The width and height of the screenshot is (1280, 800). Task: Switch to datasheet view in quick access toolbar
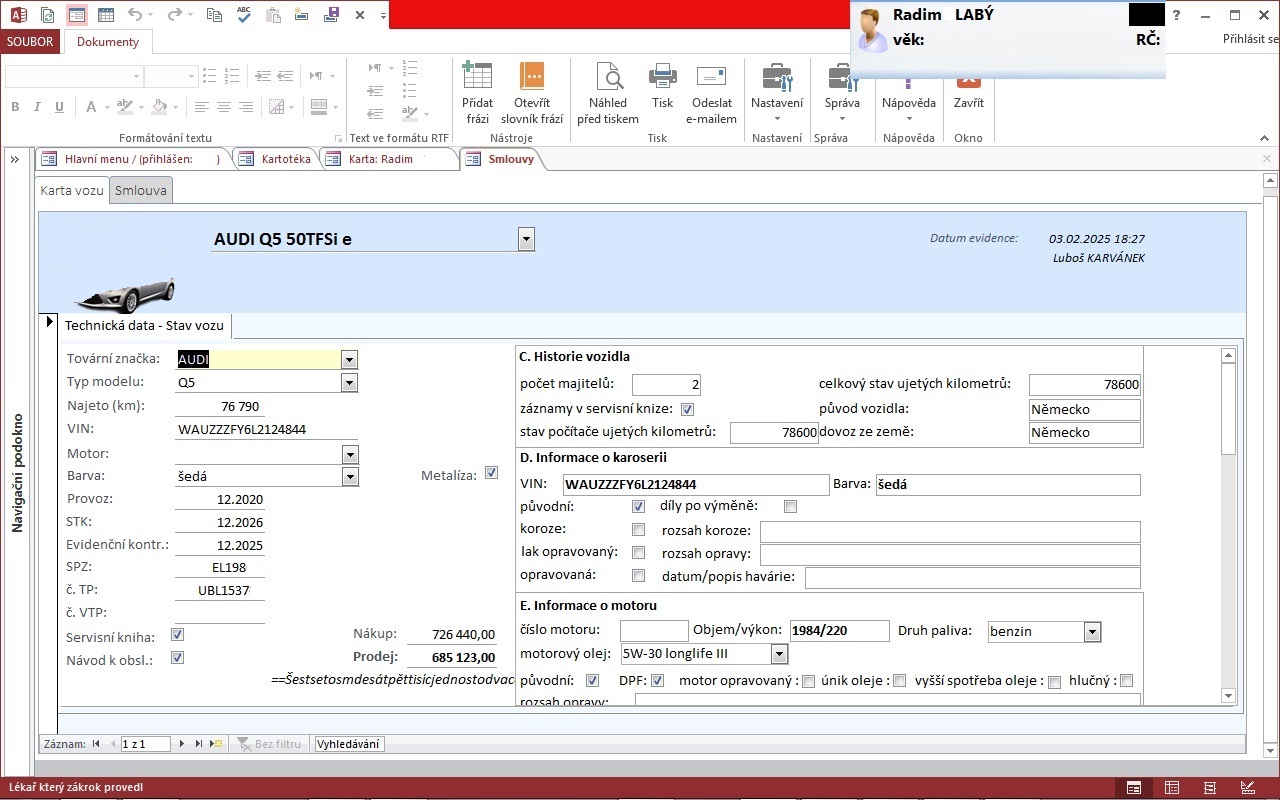(106, 15)
